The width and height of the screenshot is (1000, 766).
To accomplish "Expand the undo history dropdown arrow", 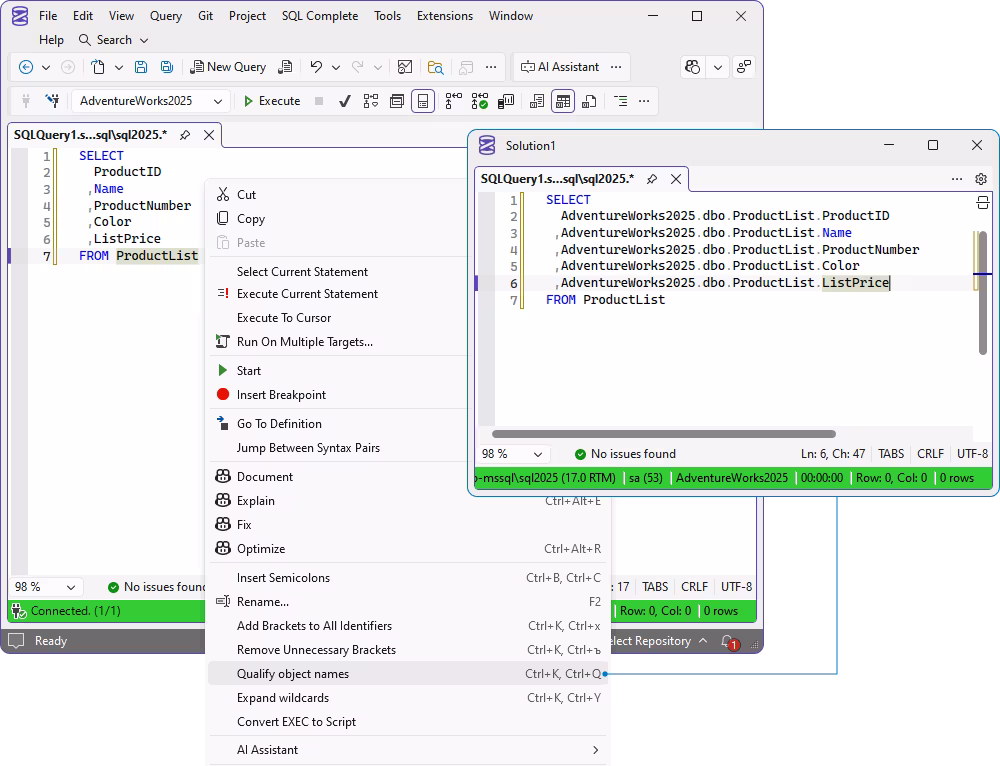I will point(336,67).
